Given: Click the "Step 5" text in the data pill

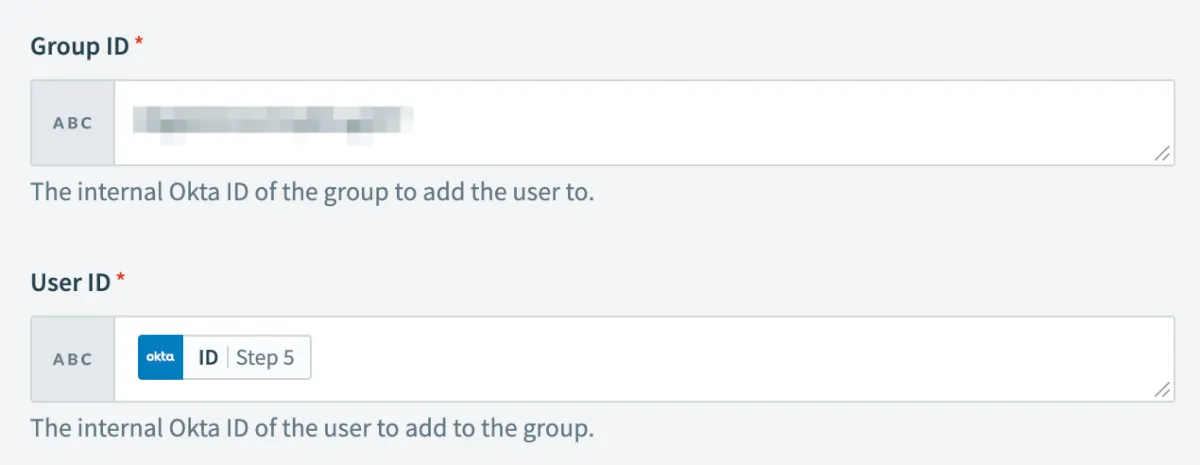Looking at the screenshot, I should [265, 358].
